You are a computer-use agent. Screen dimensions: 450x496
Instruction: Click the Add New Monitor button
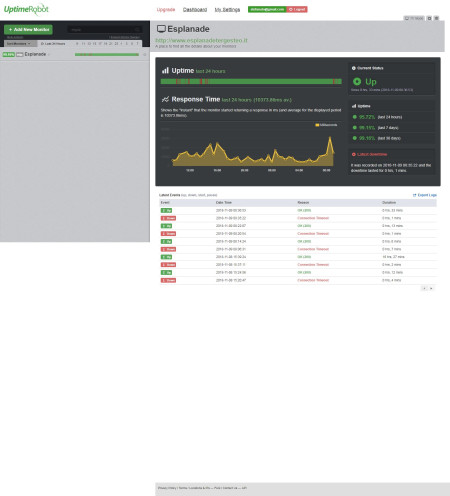pyautogui.click(x=28, y=30)
